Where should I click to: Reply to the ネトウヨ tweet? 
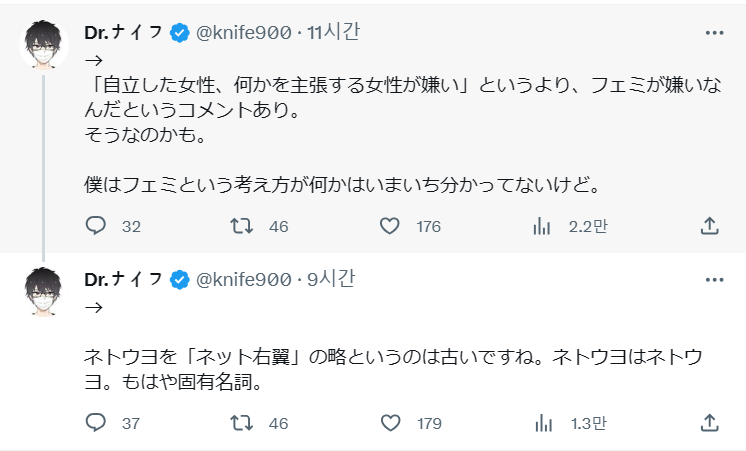[96, 423]
